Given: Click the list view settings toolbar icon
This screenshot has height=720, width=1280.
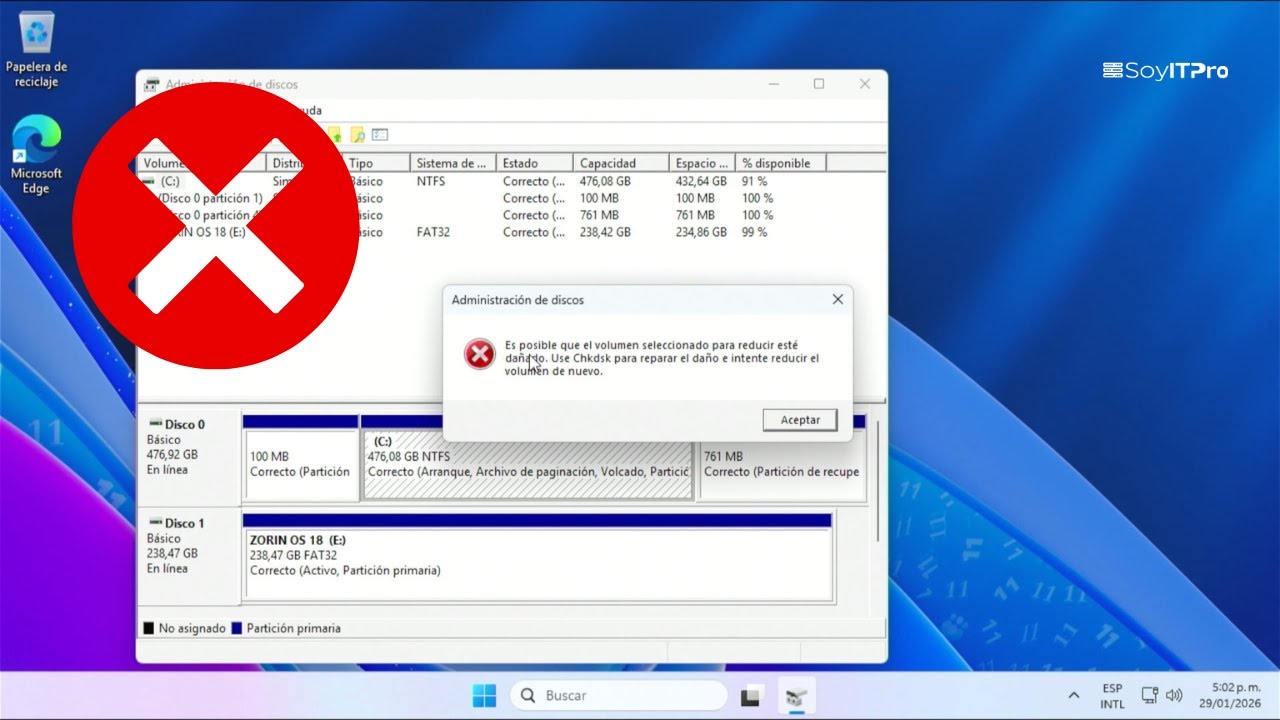Looking at the screenshot, I should [x=379, y=134].
